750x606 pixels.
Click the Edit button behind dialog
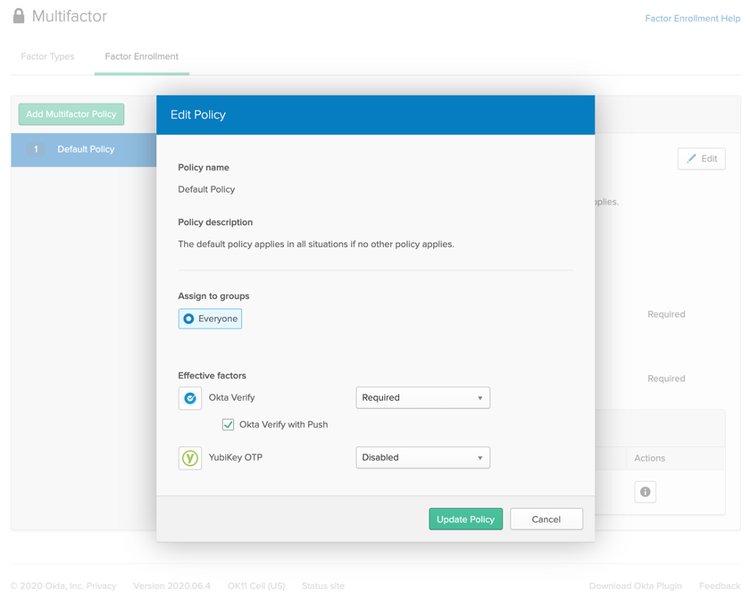click(x=701, y=158)
